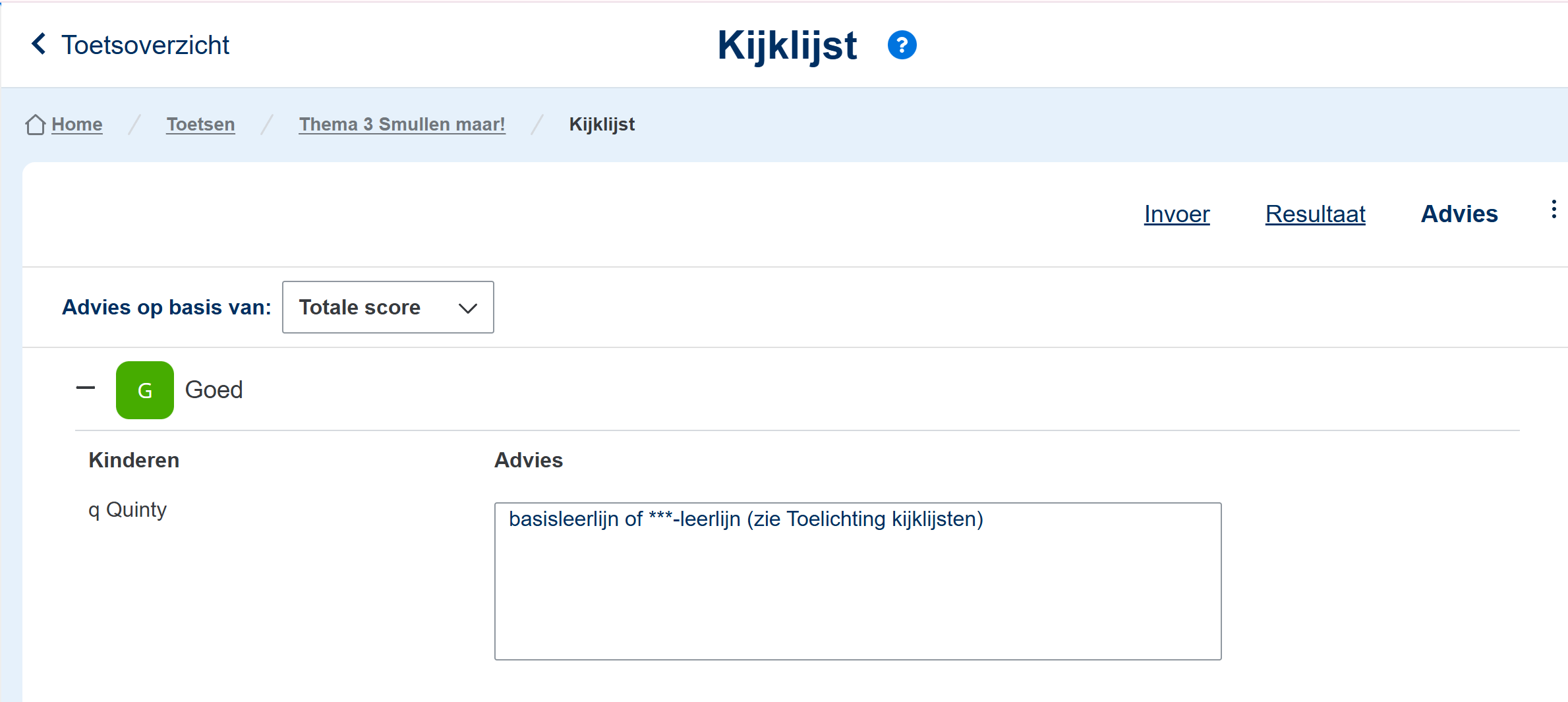Open the blue question mark help icon
This screenshot has height=702, width=1568.
(x=902, y=45)
